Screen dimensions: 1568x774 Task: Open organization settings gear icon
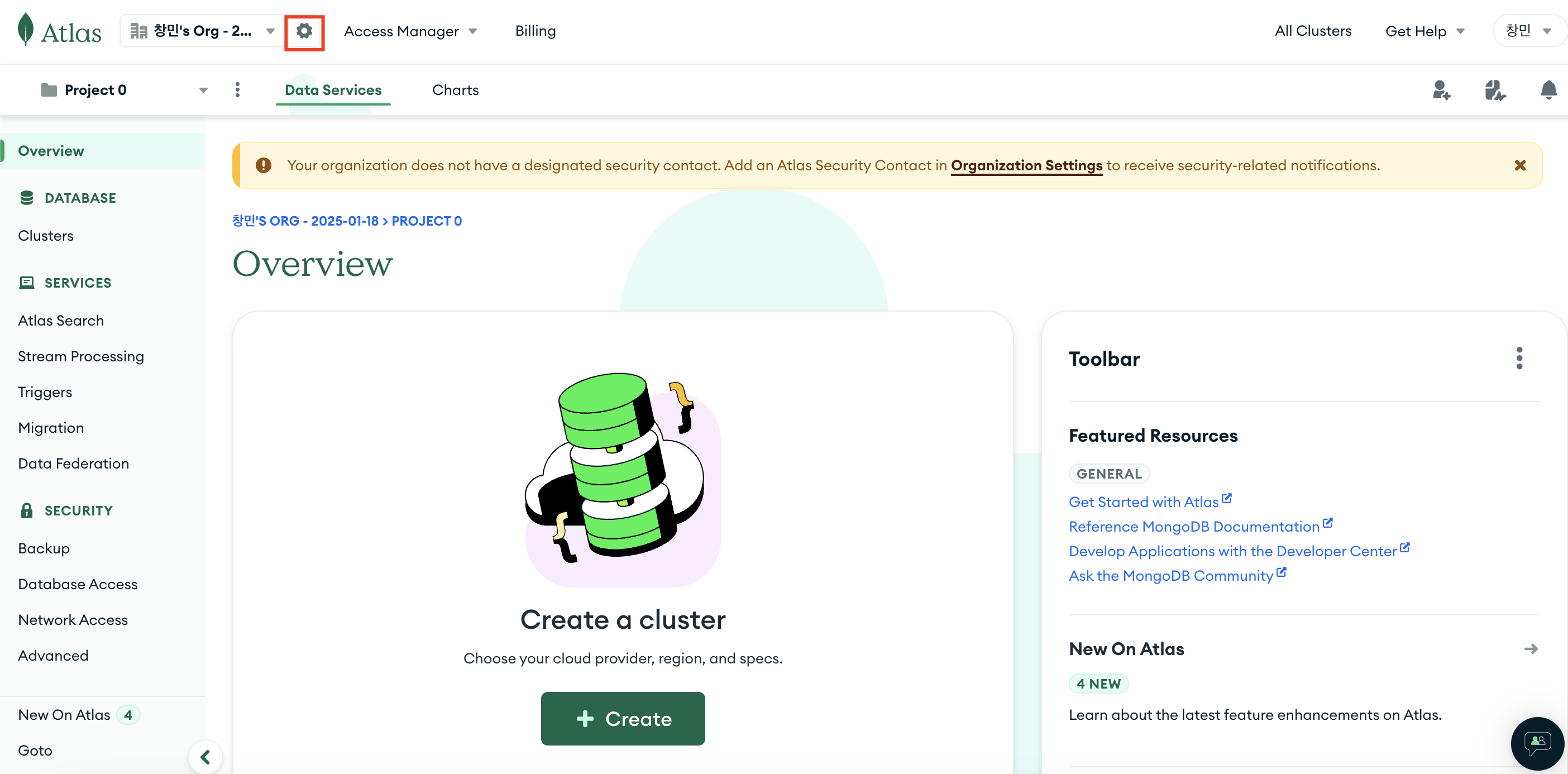click(304, 31)
